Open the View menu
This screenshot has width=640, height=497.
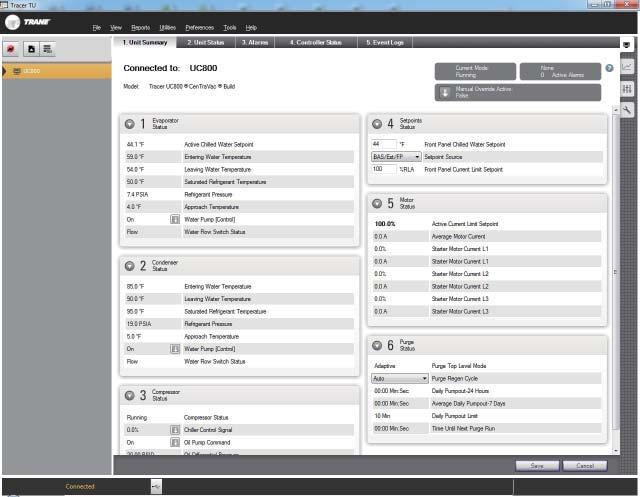coord(116,28)
